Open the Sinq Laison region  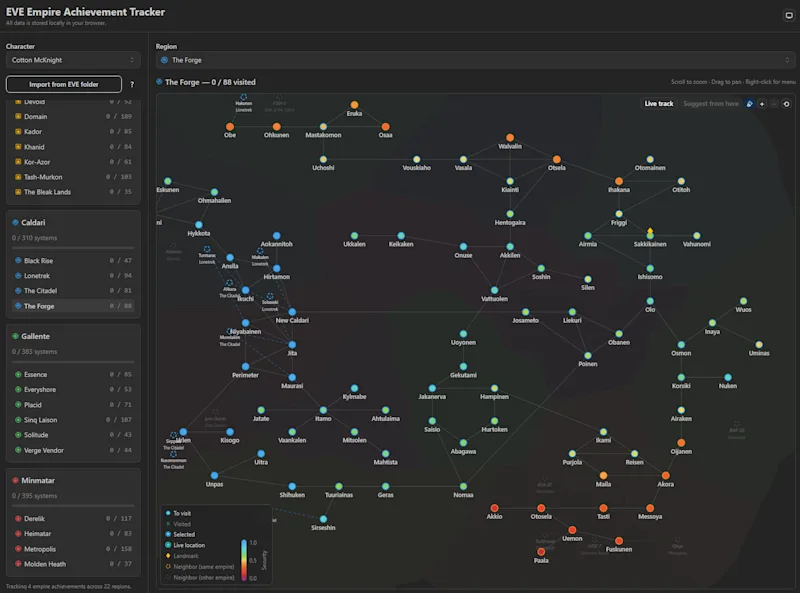tap(73, 420)
